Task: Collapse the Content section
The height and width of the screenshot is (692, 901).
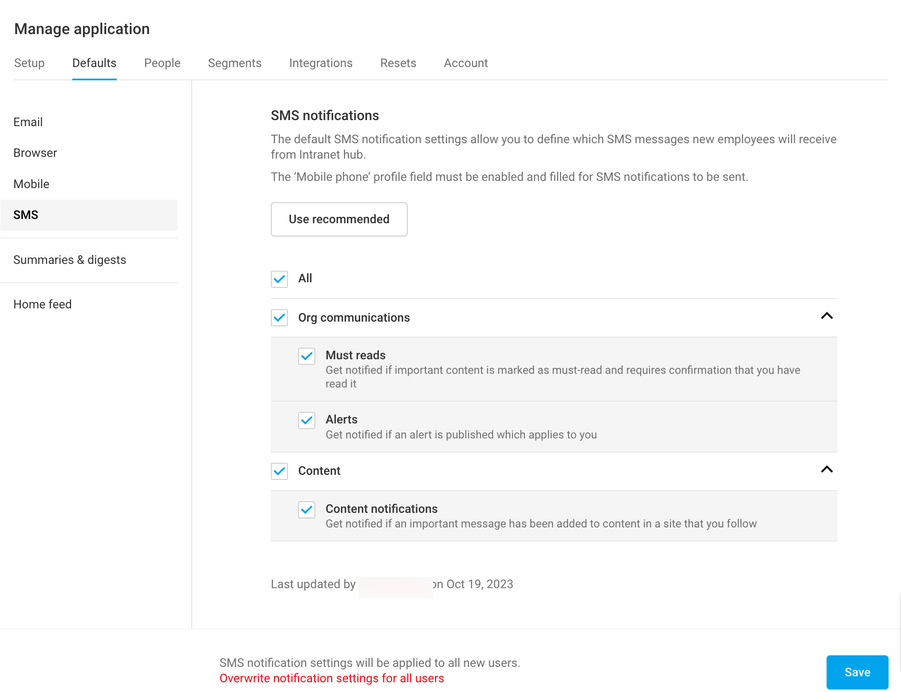Action: click(x=826, y=469)
